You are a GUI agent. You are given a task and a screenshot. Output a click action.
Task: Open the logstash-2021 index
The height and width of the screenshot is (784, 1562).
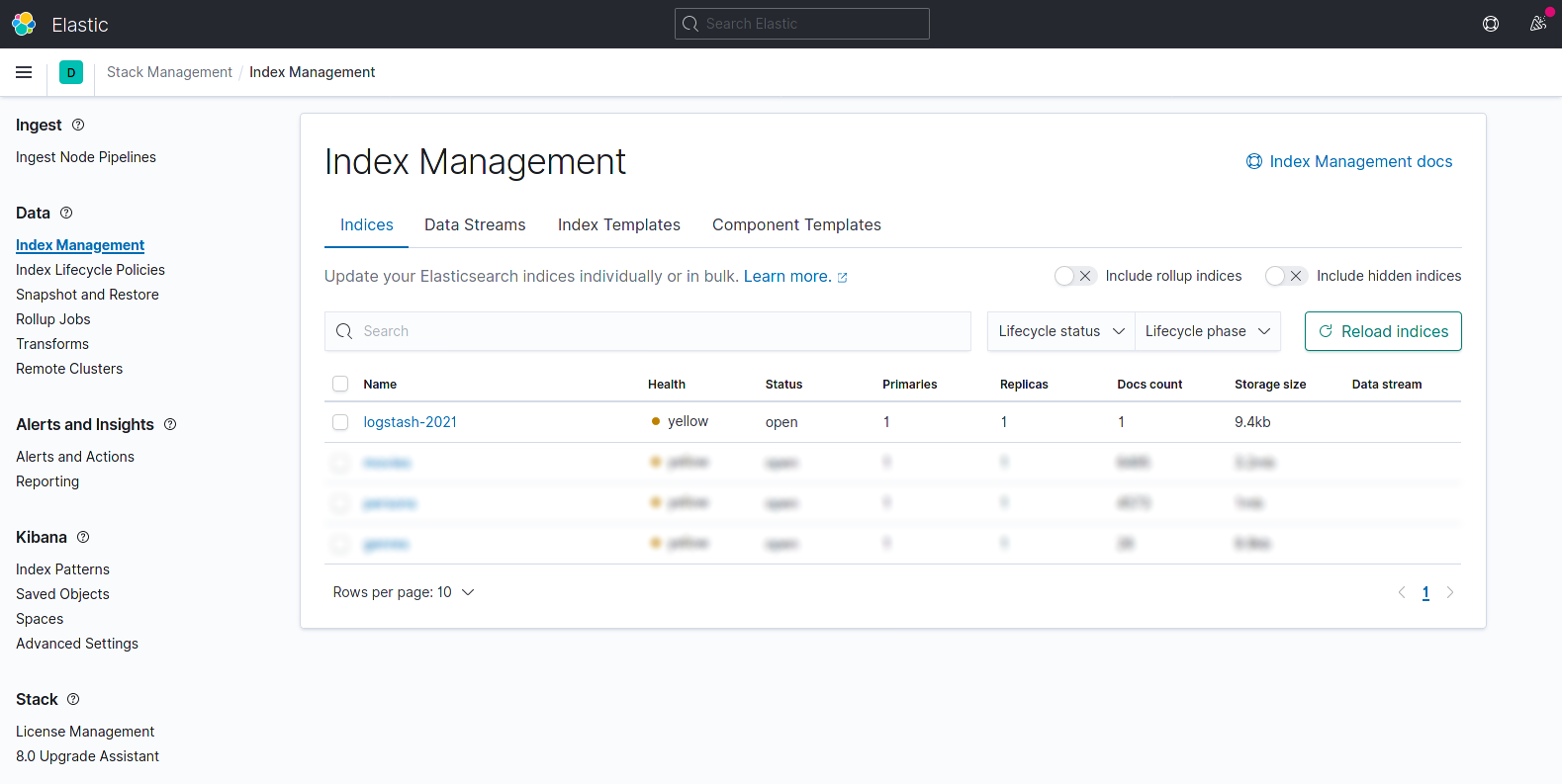(411, 422)
